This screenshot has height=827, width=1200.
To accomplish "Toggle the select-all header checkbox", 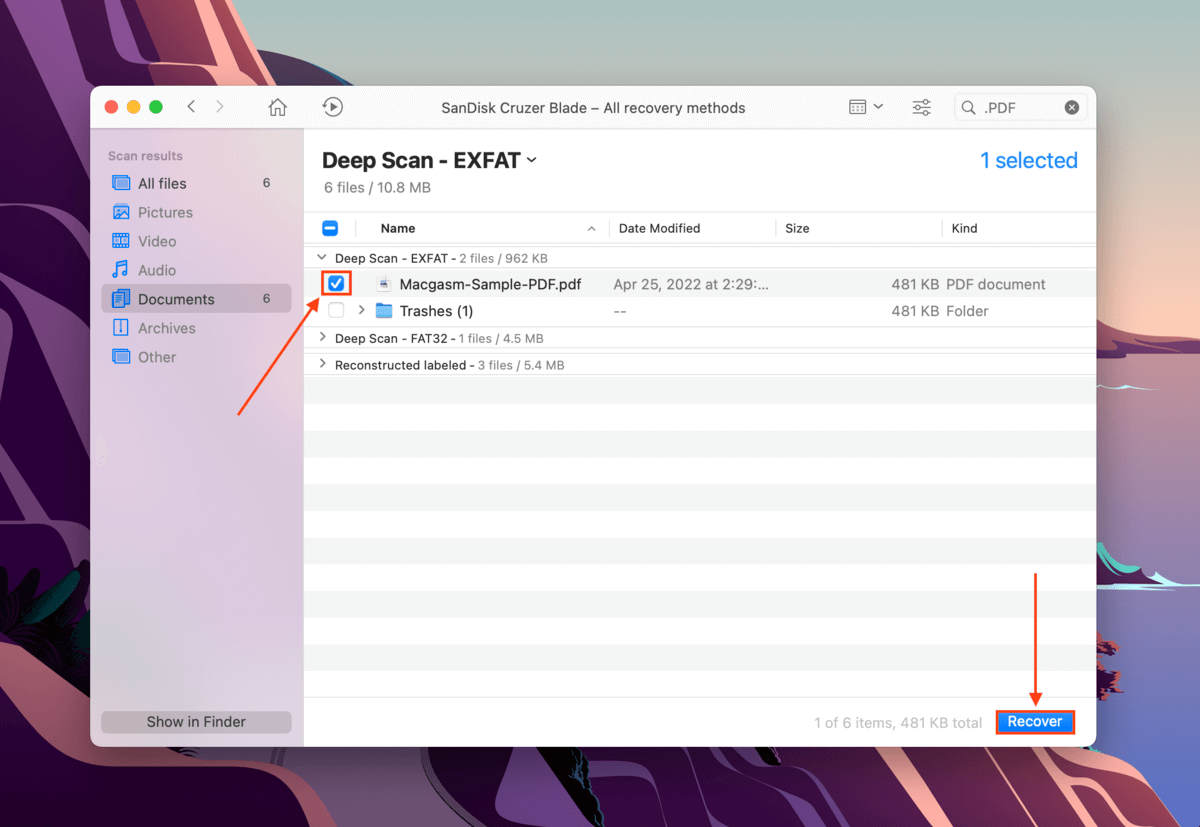I will [330, 228].
